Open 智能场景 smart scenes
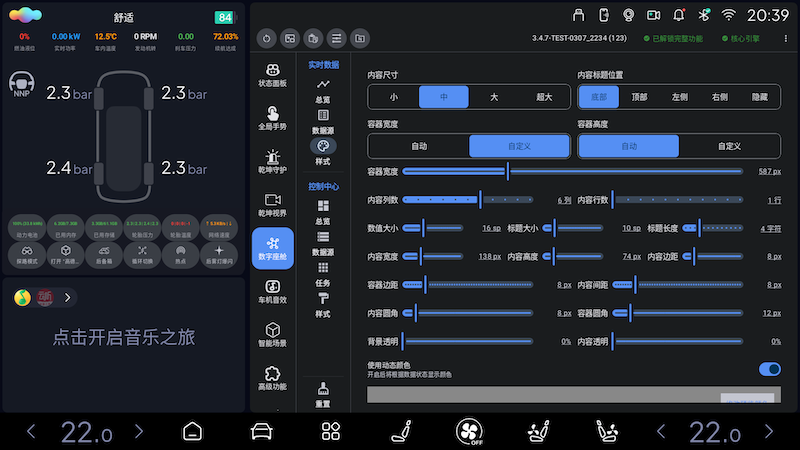Screen dimensions: 800x450 pos(272,334)
